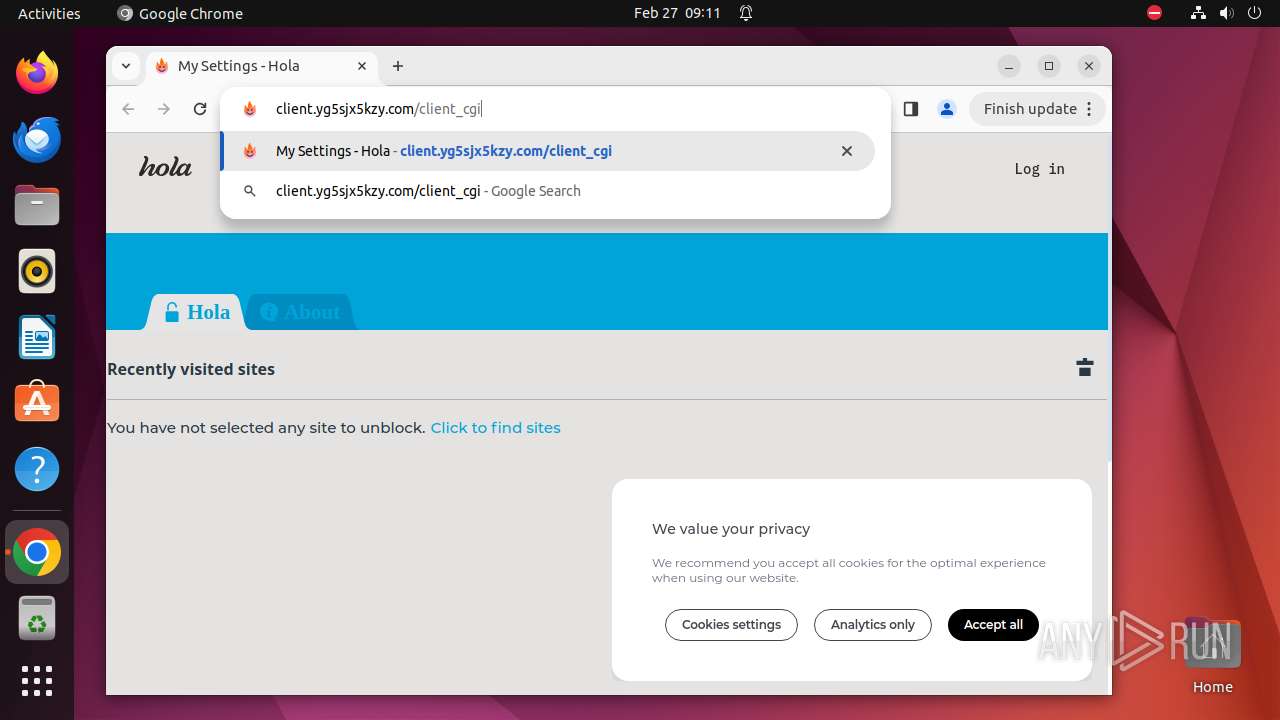Show Applications grid button
Screen dimensions: 1280x720
[x=37, y=681]
